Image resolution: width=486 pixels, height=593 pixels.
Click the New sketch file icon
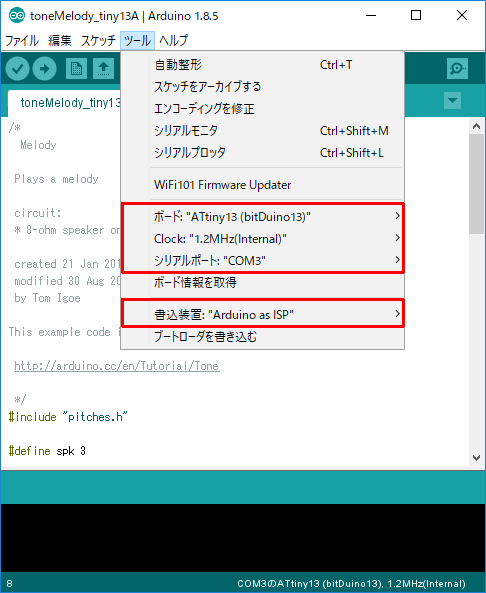pos(76,68)
